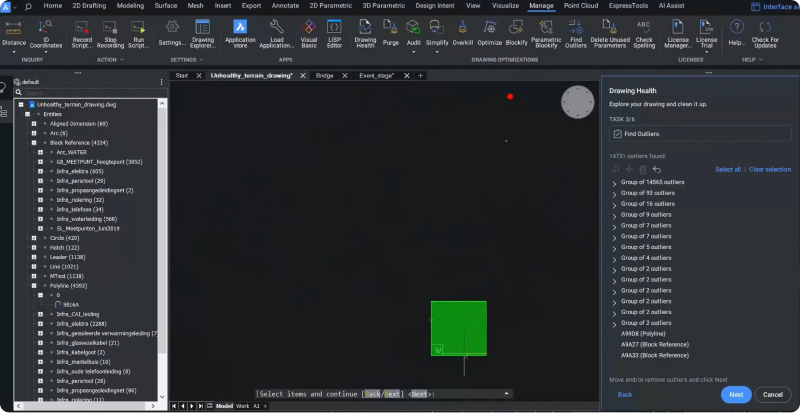Launch the Application store
The height and width of the screenshot is (413, 800).
click(240, 35)
